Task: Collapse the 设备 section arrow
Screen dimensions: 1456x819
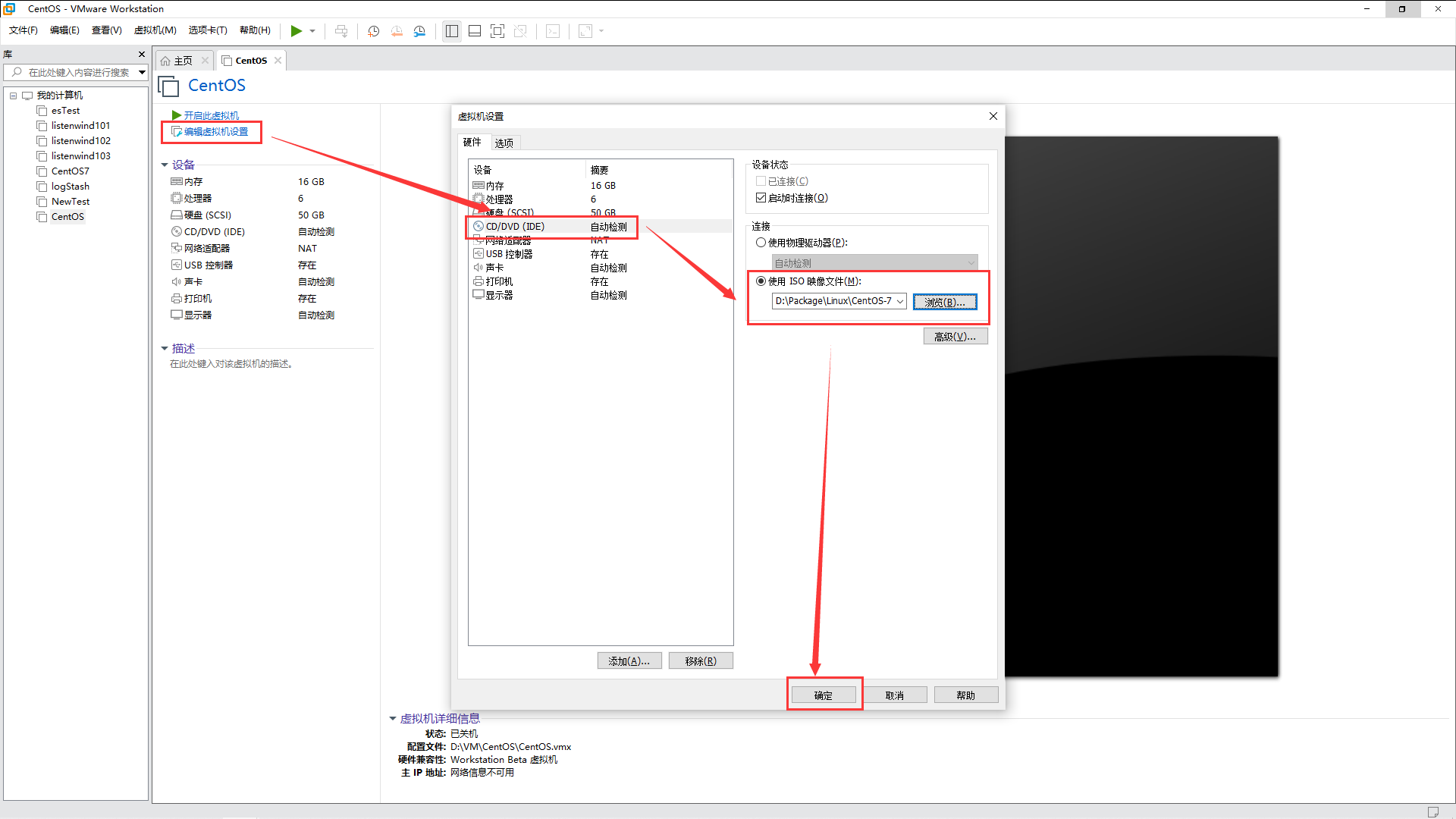Action: tap(165, 165)
